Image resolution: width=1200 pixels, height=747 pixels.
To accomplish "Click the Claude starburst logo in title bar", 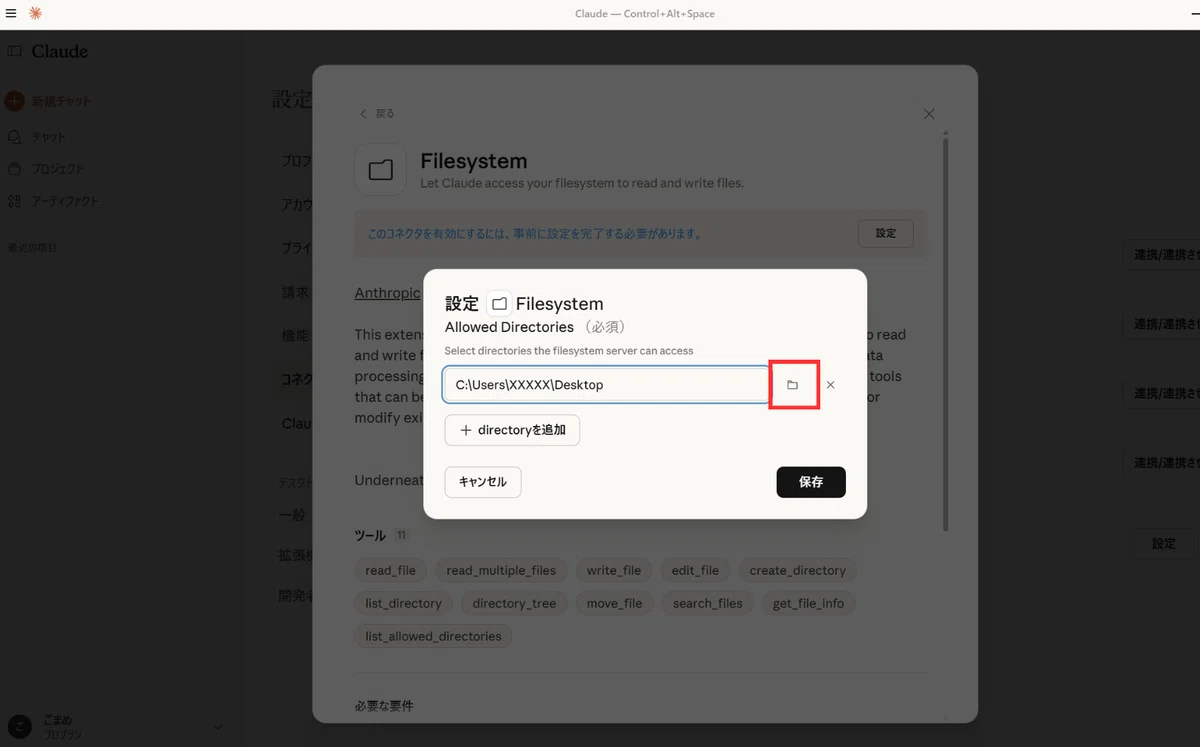I will tap(35, 13).
